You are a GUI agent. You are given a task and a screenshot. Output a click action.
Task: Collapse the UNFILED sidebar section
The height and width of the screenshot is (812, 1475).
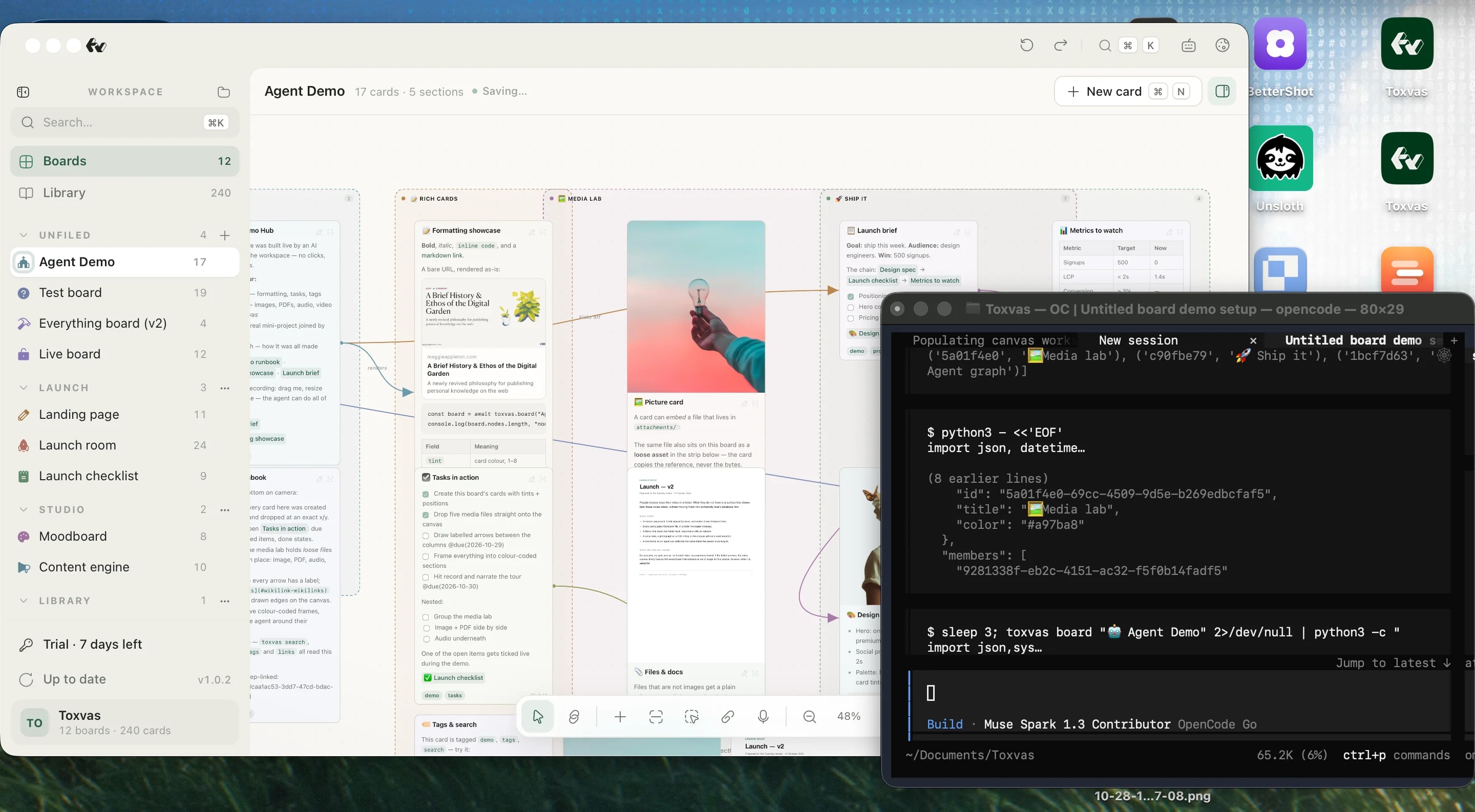tap(24, 234)
